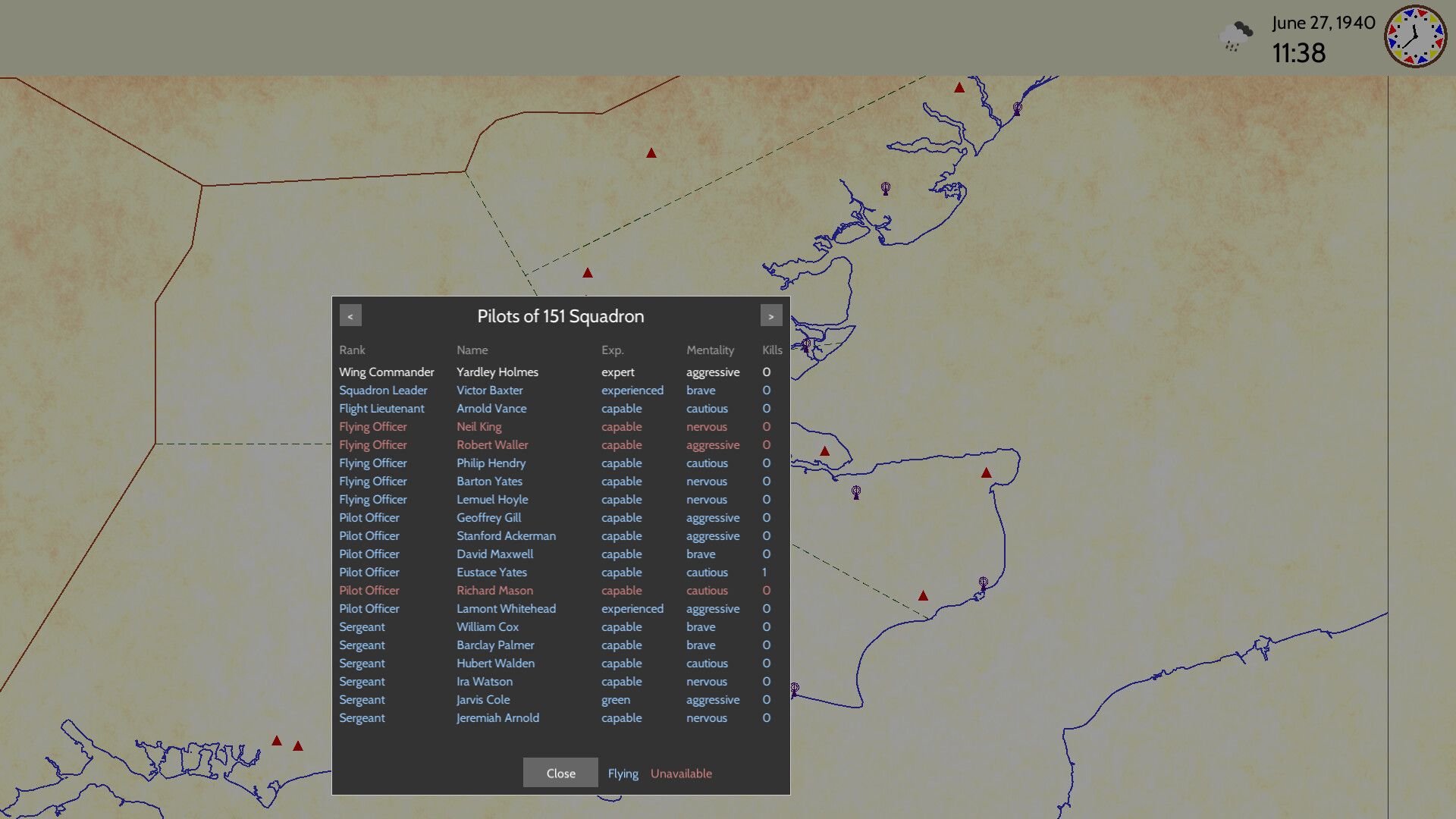Select the right of two red triangles at bottom left

point(298,746)
